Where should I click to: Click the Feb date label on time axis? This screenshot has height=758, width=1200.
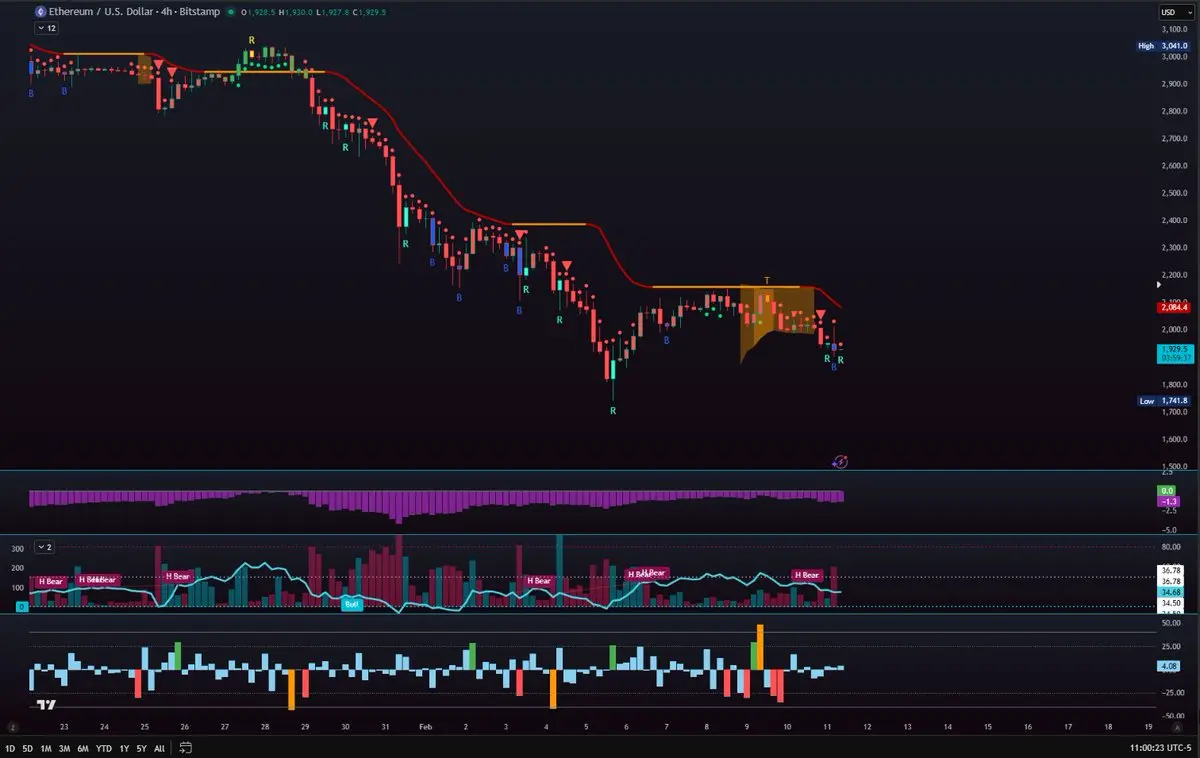click(425, 727)
